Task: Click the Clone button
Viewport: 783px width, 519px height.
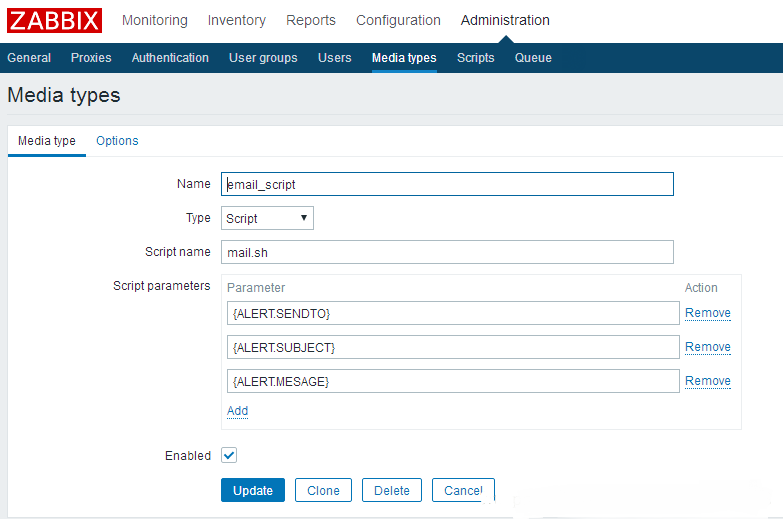Action: point(323,490)
